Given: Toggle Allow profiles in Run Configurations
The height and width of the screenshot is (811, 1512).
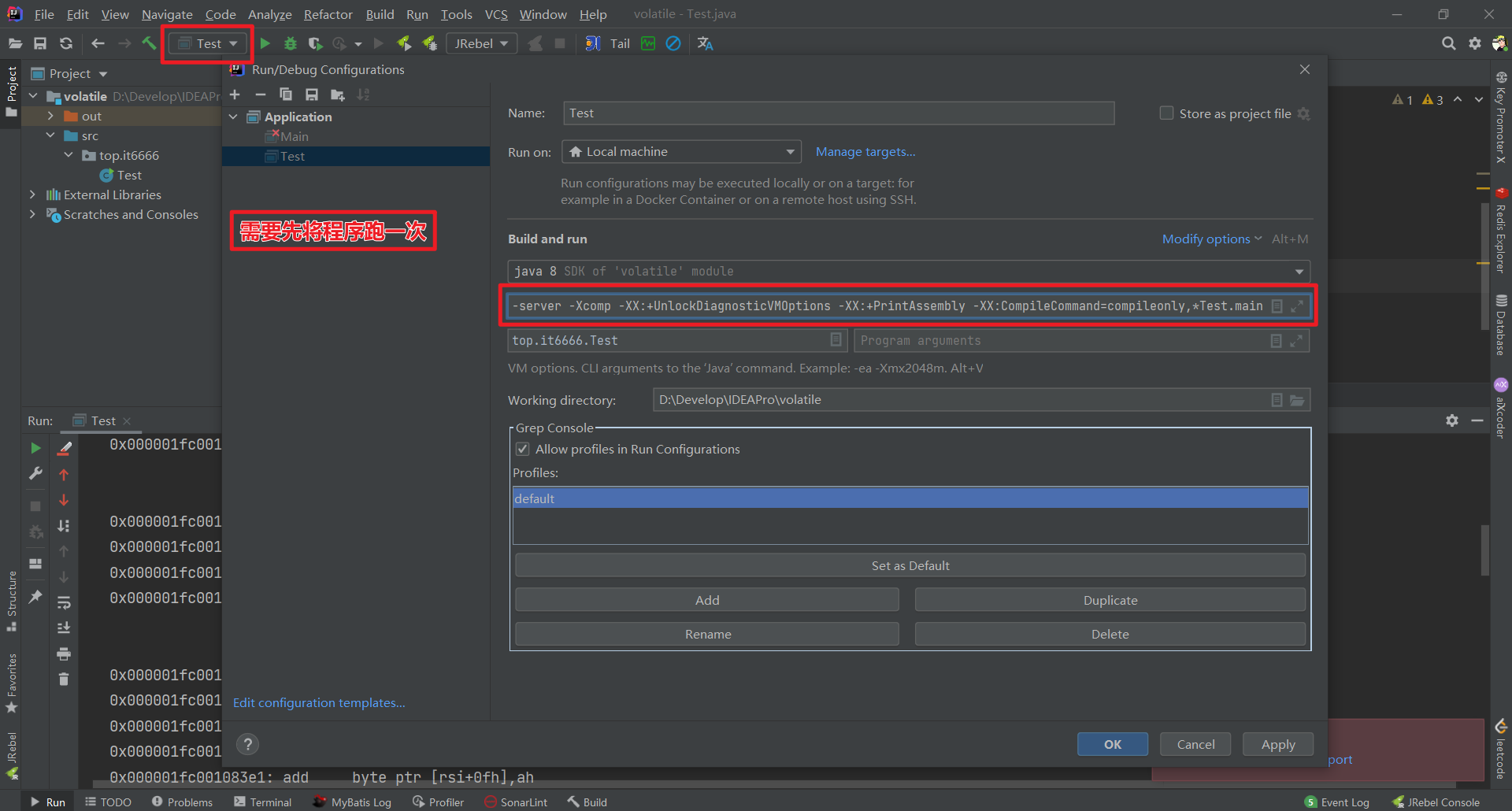Looking at the screenshot, I should click(522, 449).
